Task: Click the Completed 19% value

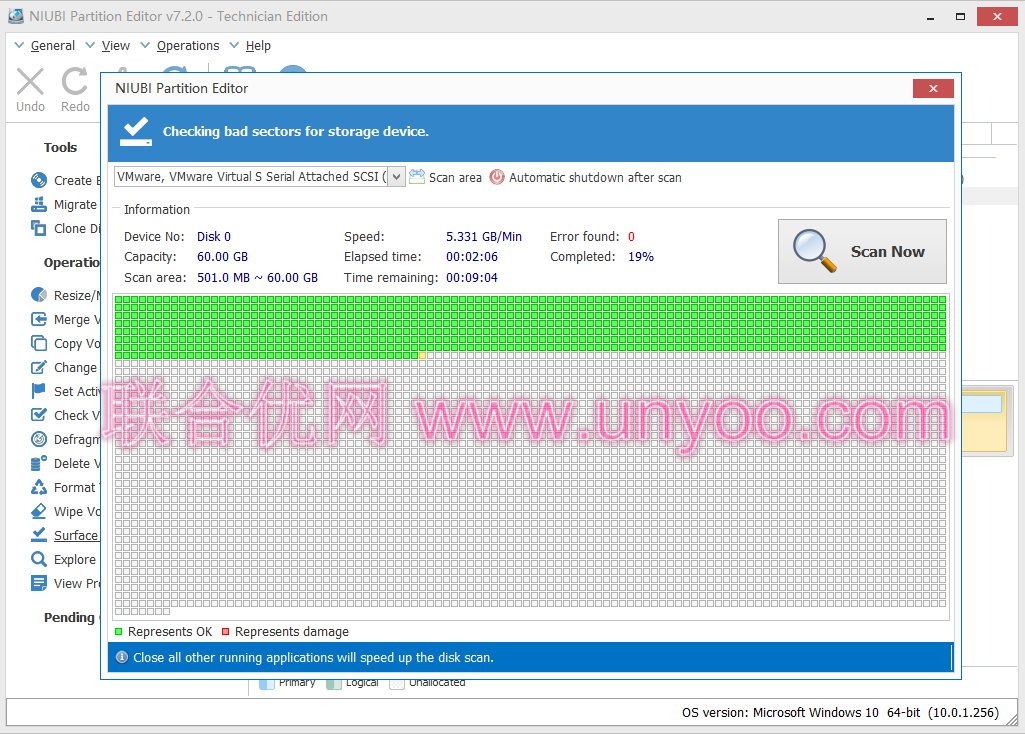Action: (641, 257)
